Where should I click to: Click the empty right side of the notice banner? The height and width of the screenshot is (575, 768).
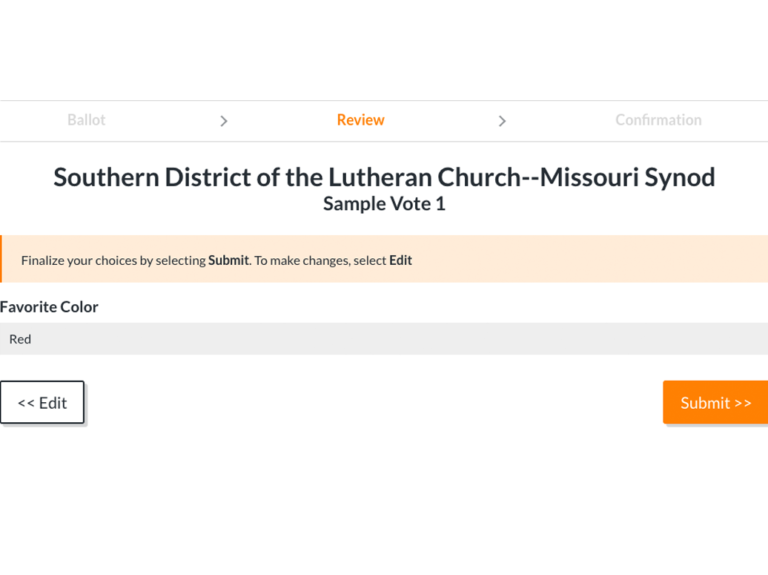(x=620, y=259)
